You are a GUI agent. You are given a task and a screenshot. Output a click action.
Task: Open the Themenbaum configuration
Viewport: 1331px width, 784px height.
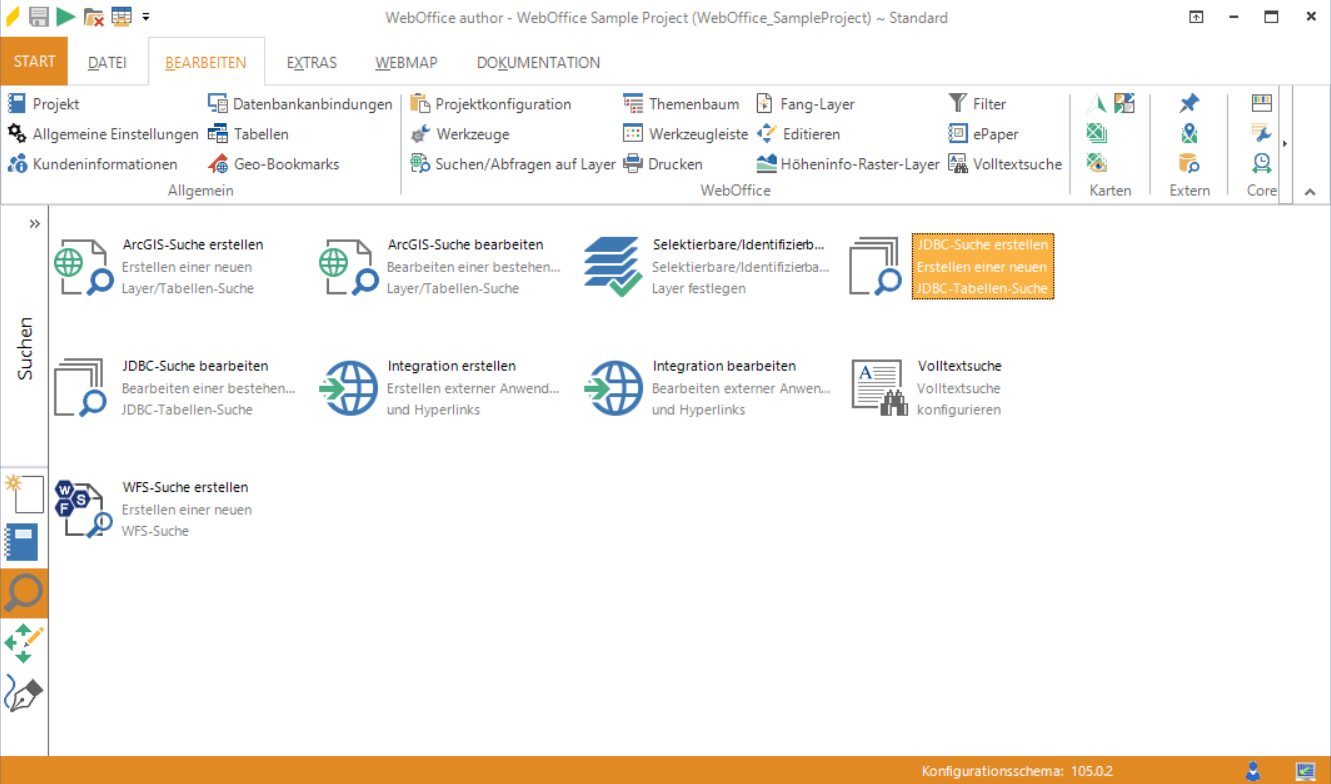[681, 104]
